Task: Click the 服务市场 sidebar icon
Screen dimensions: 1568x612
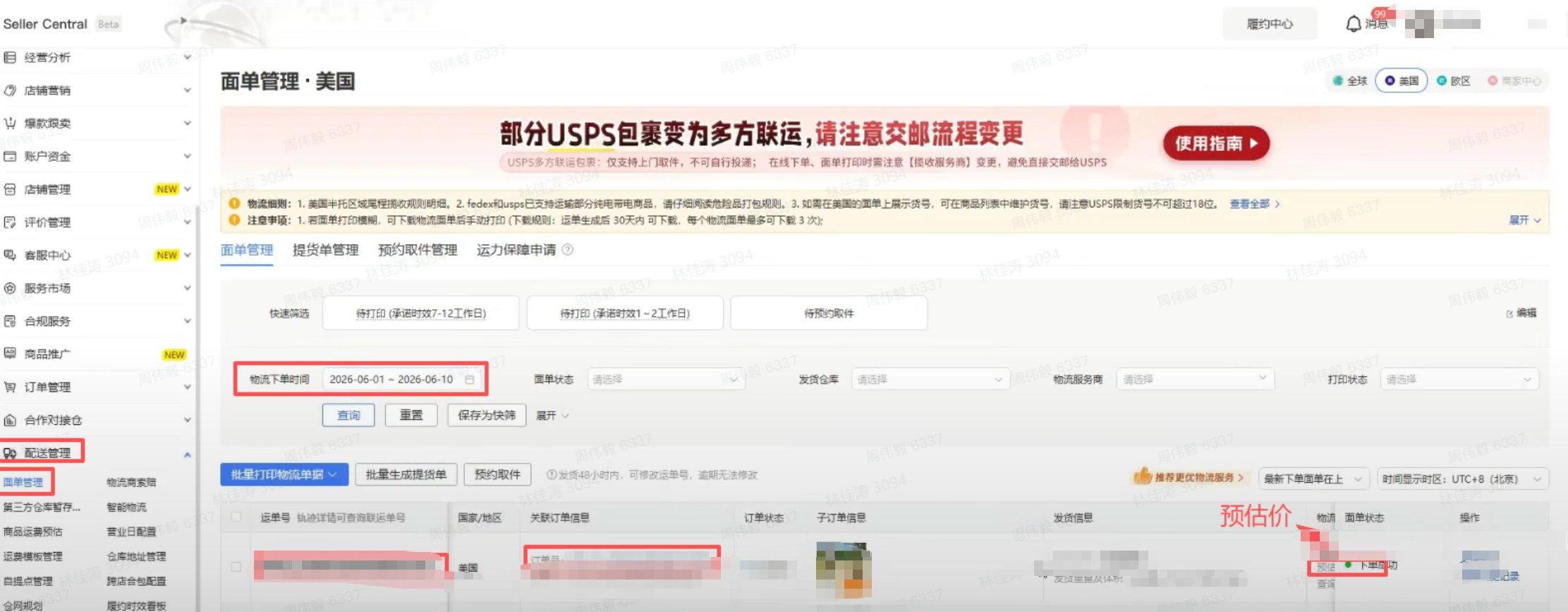Action: (x=10, y=288)
